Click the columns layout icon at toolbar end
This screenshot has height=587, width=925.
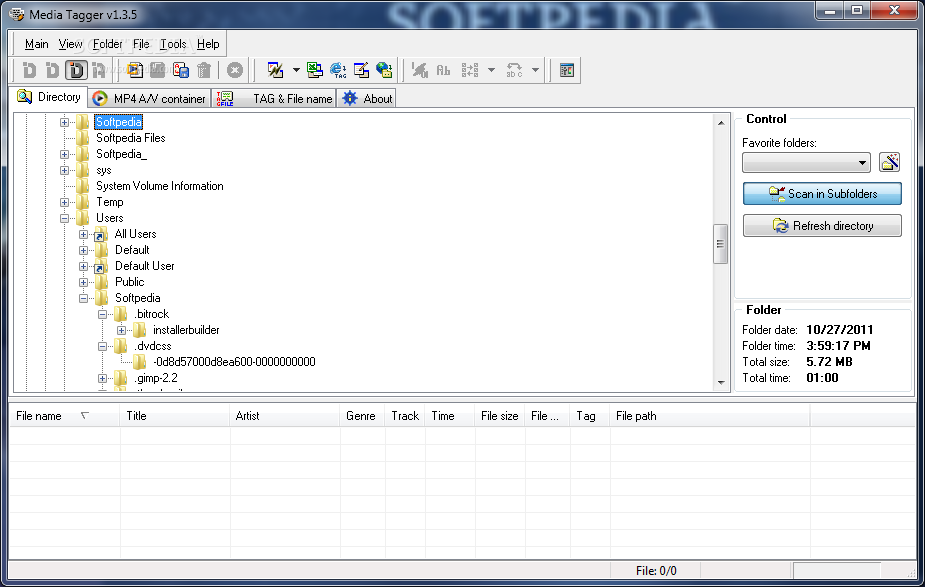[x=566, y=70]
